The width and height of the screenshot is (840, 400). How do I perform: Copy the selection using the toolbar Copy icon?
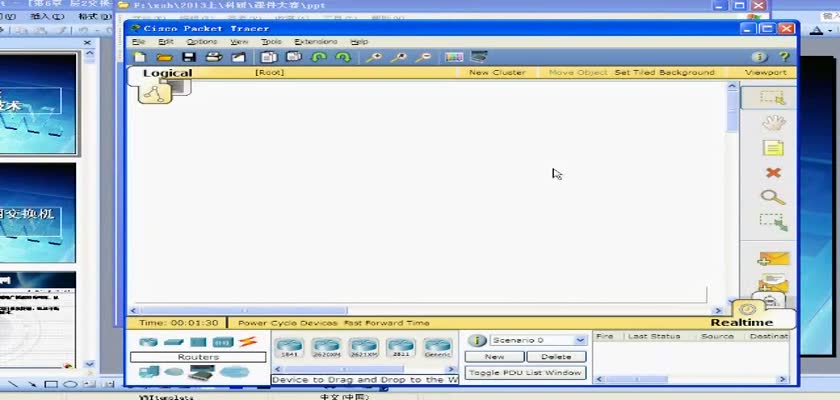coord(269,57)
